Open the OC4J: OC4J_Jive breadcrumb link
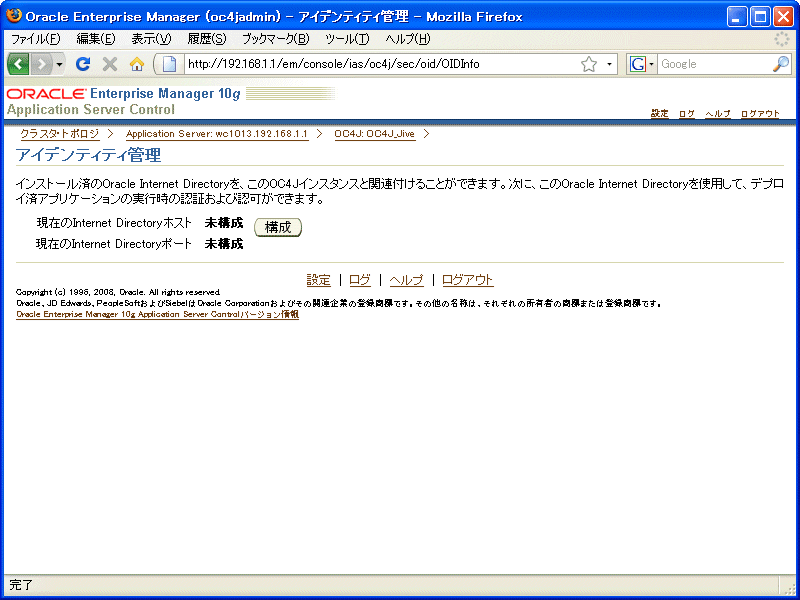 coord(374,134)
